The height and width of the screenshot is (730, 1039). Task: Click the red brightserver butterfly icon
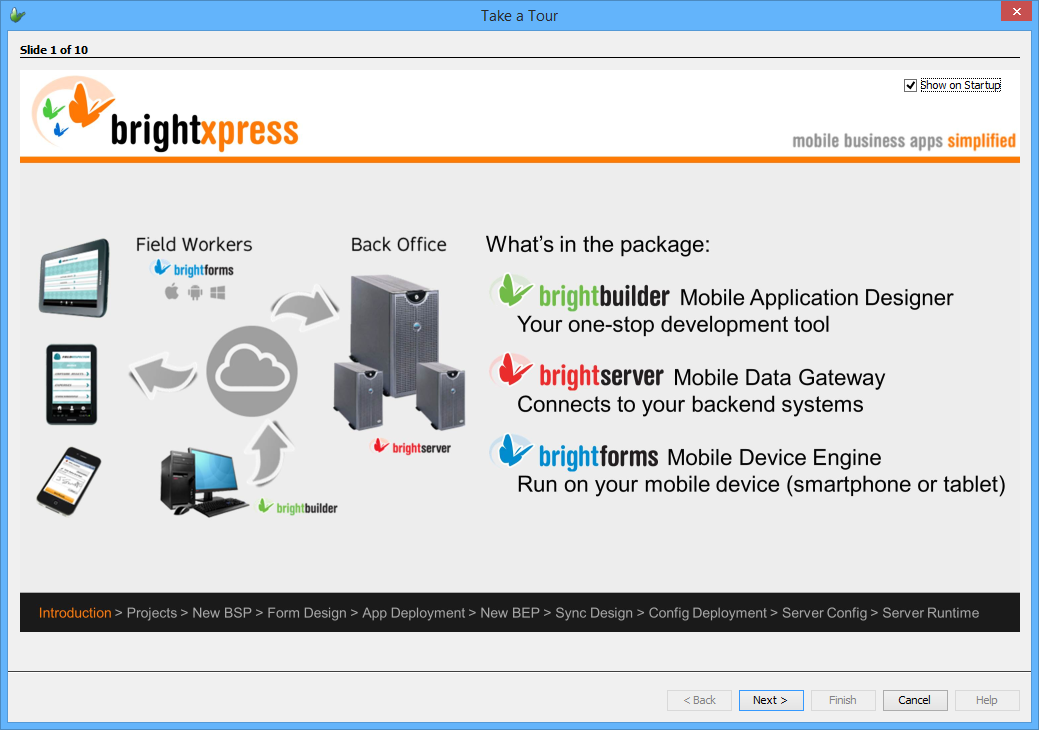click(x=511, y=371)
